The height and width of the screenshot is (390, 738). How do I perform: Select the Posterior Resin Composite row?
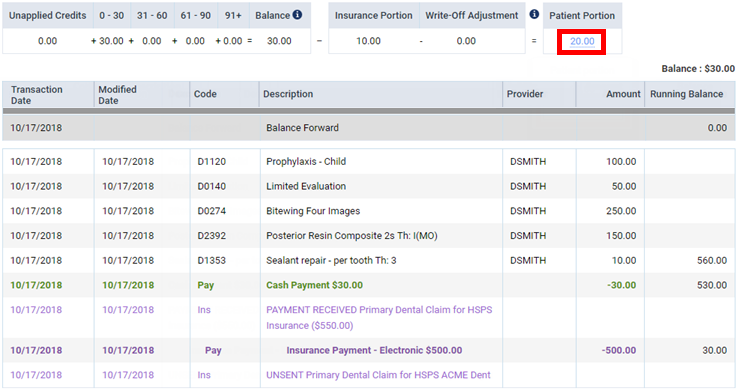point(369,236)
